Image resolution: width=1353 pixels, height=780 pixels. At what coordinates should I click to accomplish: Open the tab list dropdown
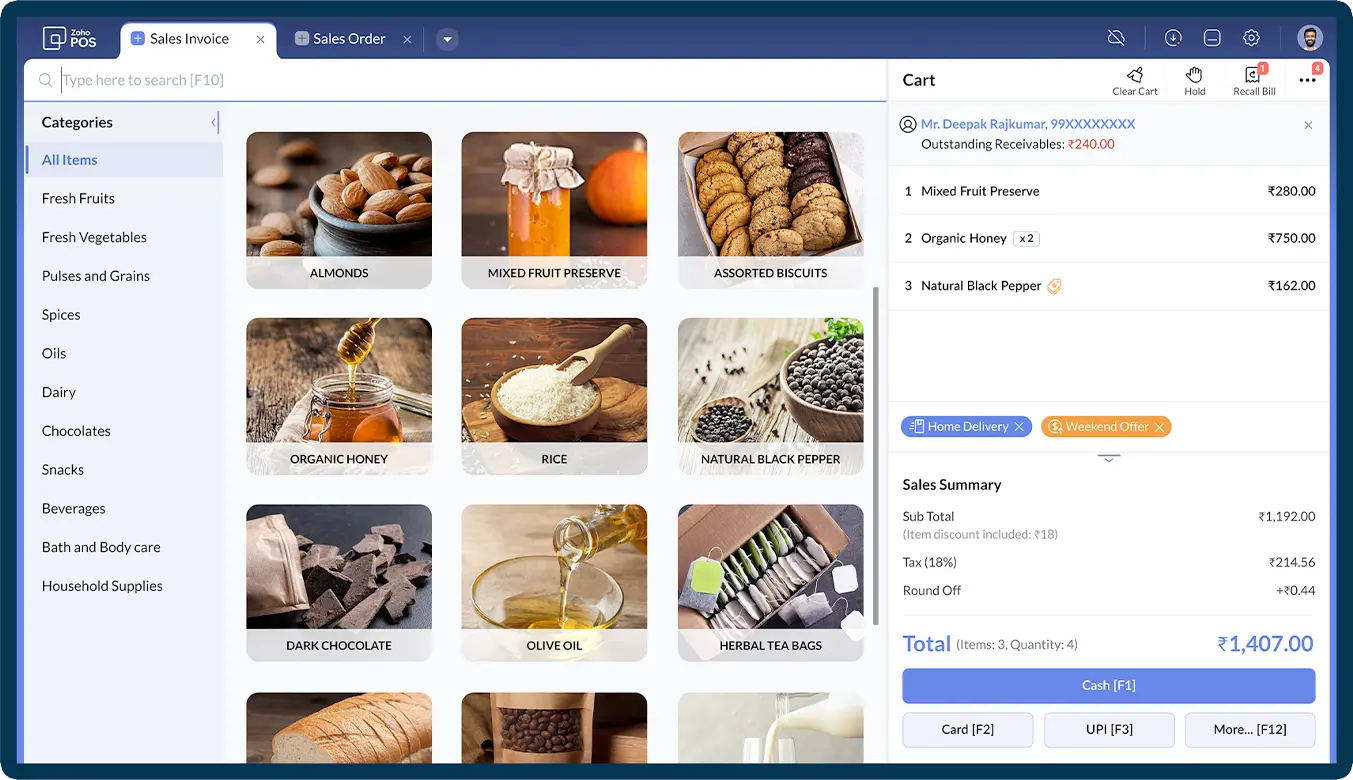point(447,39)
